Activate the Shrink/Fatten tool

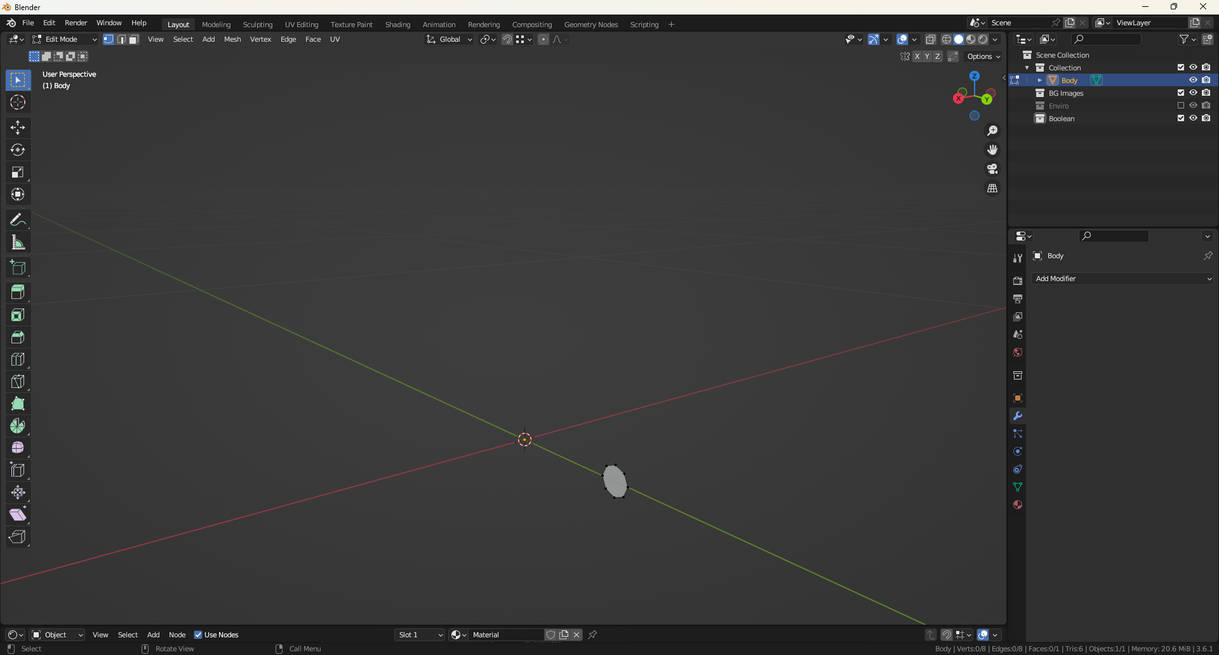(x=18, y=492)
